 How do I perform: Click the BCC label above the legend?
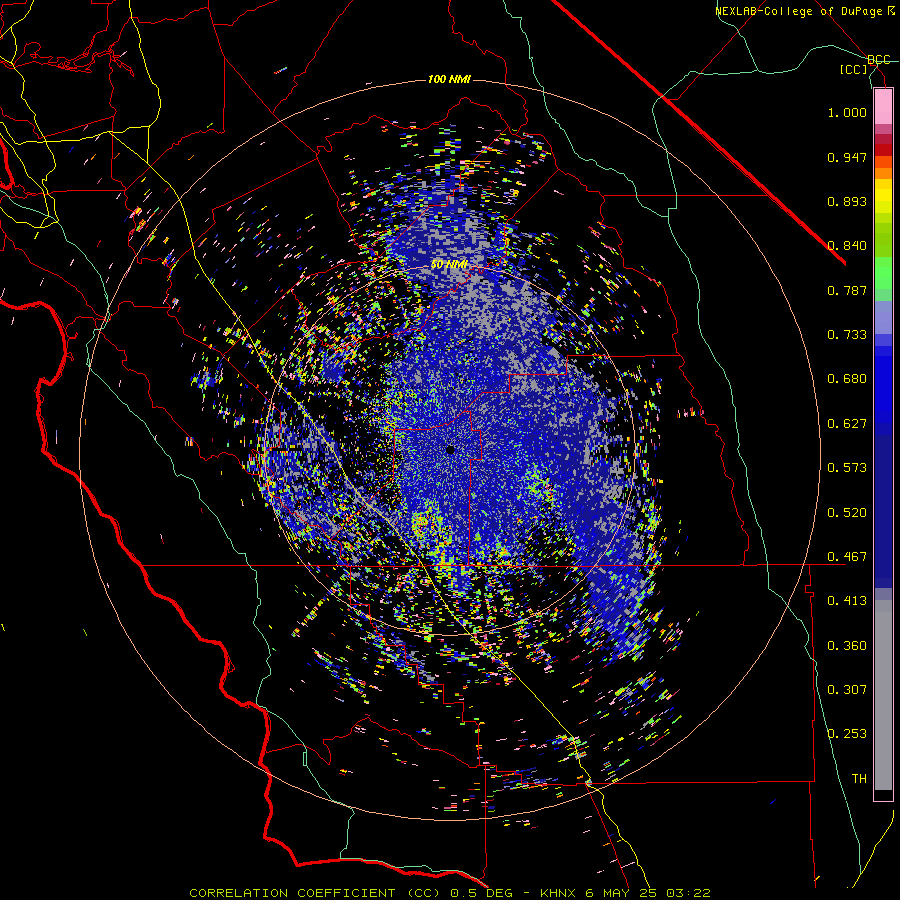pos(879,60)
